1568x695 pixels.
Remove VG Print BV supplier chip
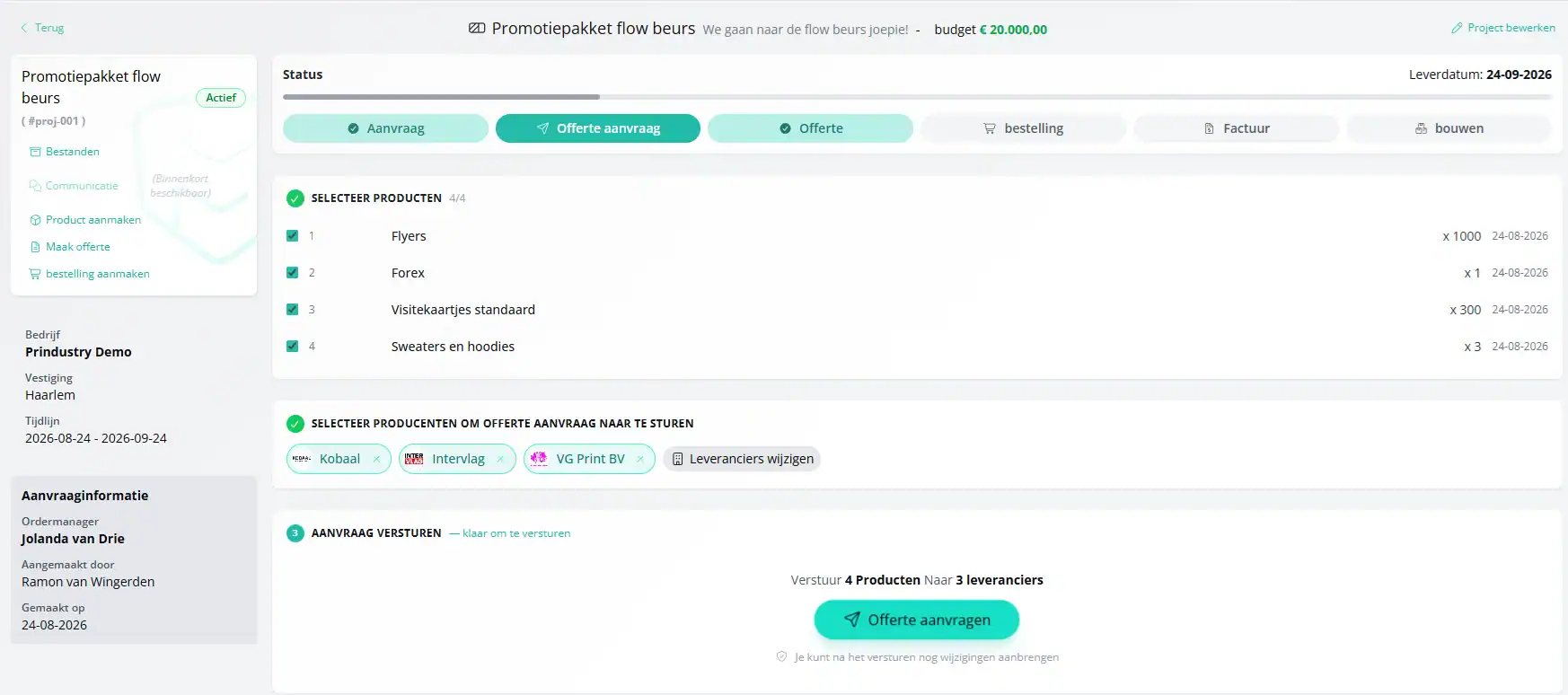[640, 459]
